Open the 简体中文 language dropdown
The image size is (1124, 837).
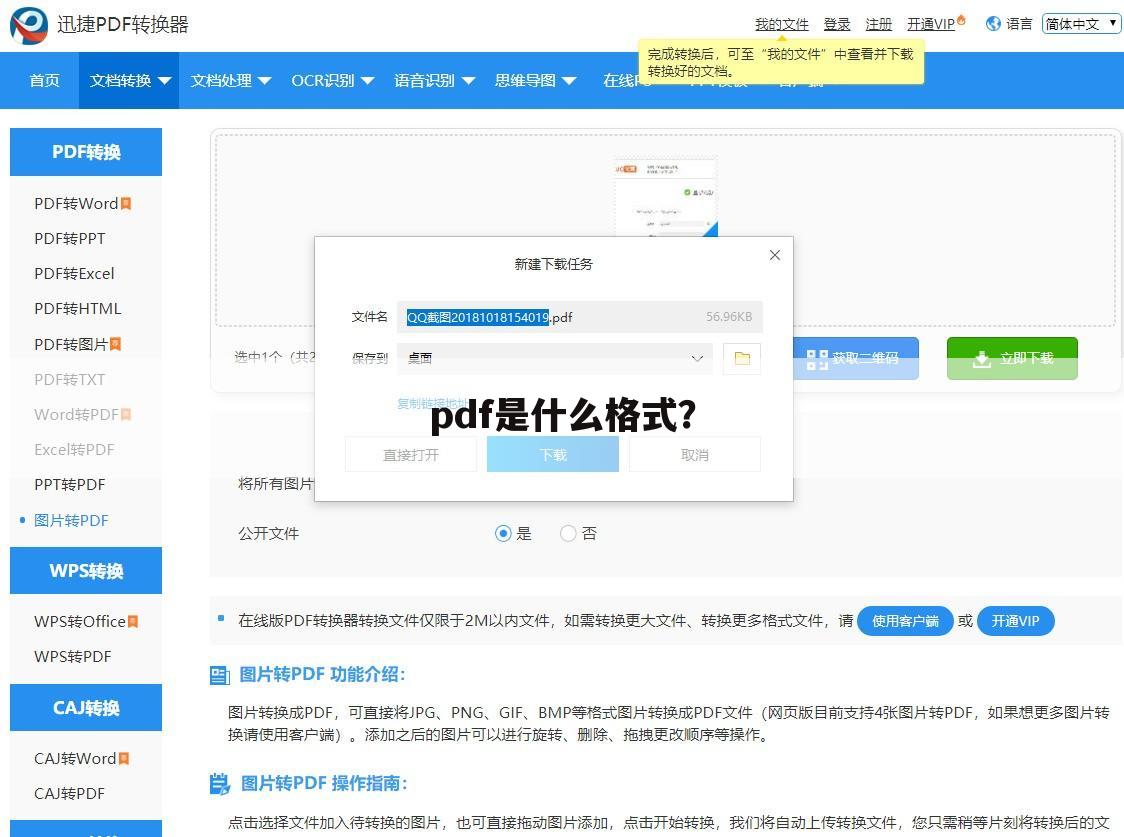1081,24
